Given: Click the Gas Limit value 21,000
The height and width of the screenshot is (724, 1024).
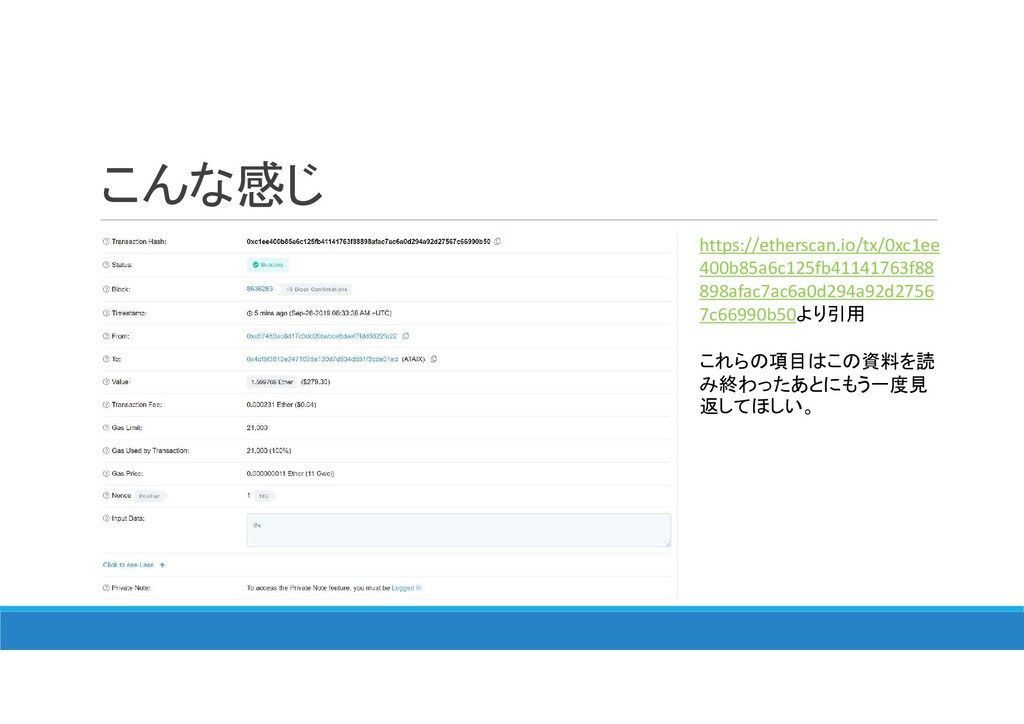Looking at the screenshot, I should (257, 428).
